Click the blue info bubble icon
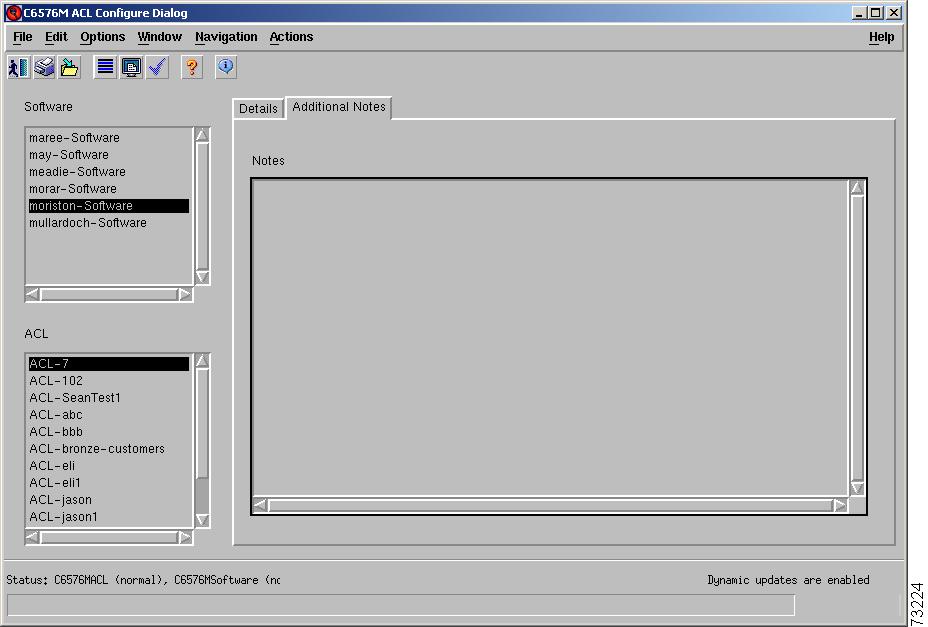Image resolution: width=928 pixels, height=627 pixels. tap(226, 67)
